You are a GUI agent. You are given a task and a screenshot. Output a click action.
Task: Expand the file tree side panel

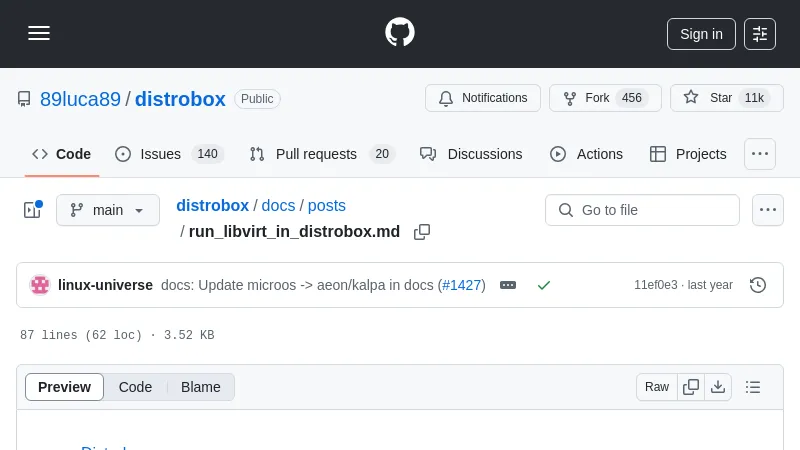tap(32, 210)
